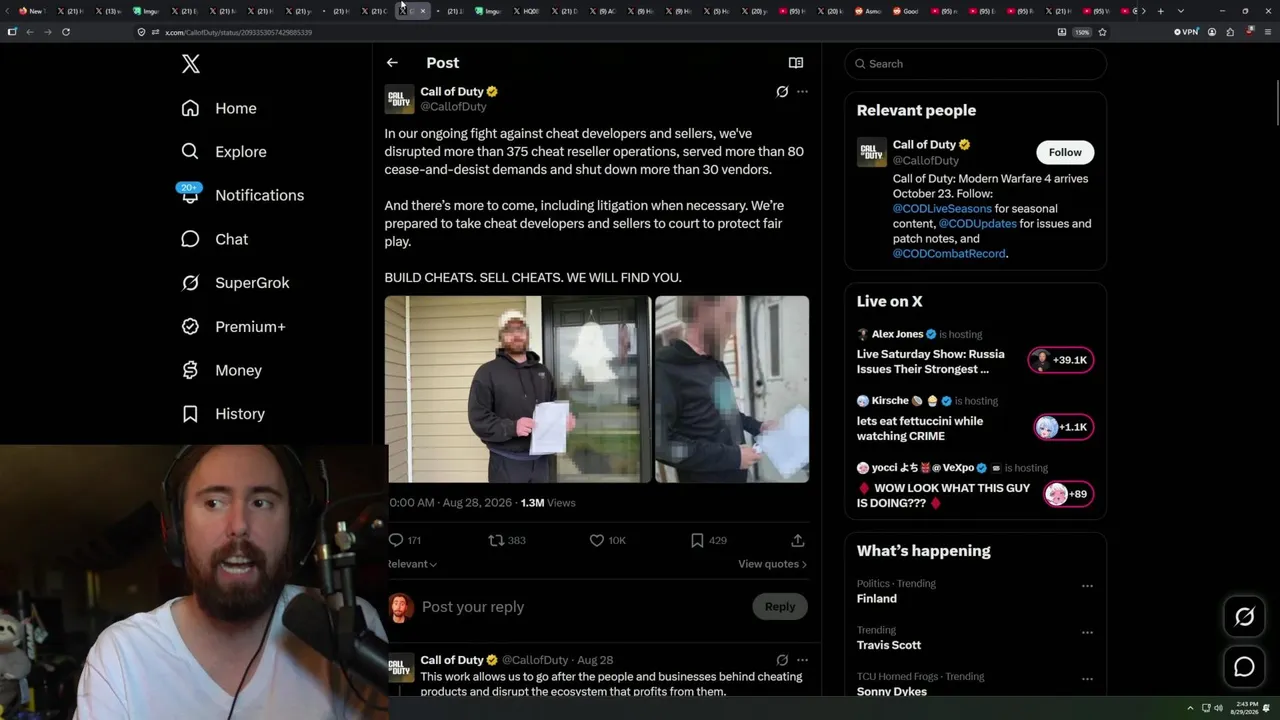Open the @CODCombatRecord link
This screenshot has width=1280, height=720.
coord(949,254)
